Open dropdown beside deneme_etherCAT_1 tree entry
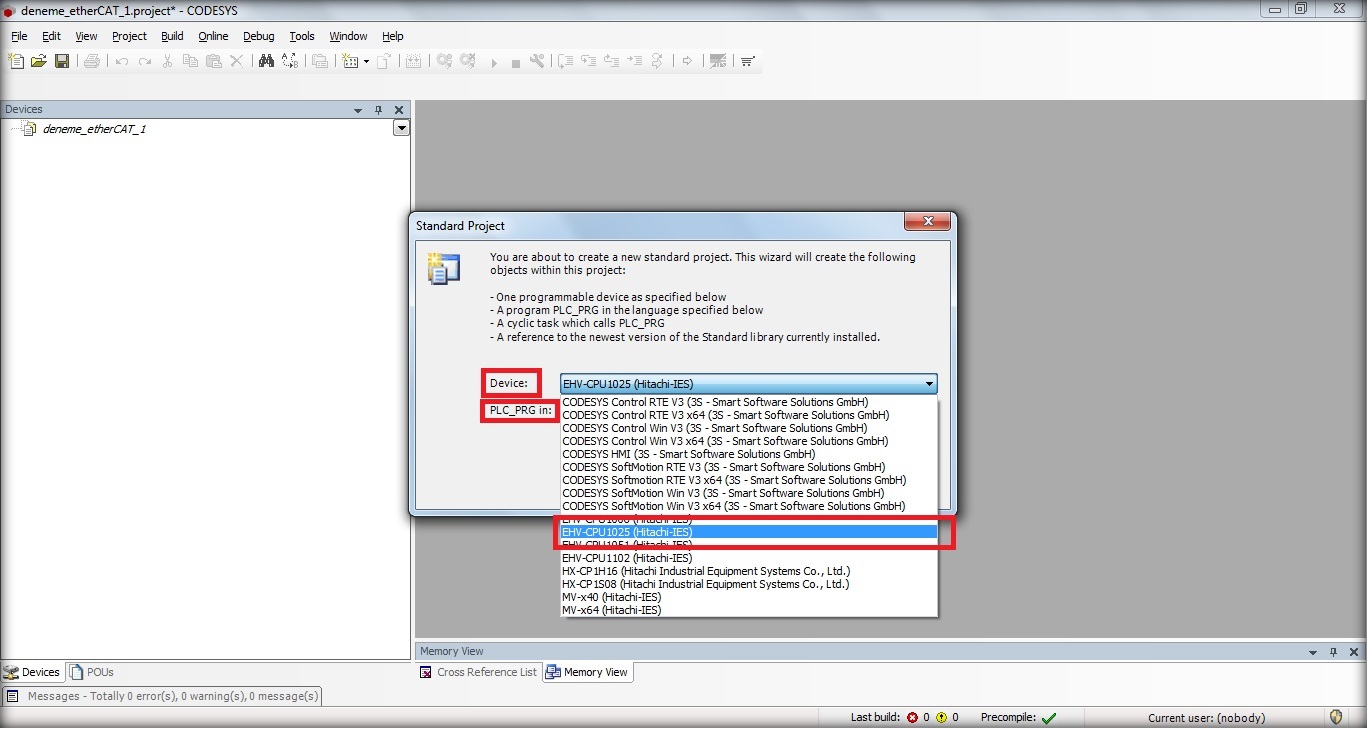The width and height of the screenshot is (1367, 729). [401, 129]
